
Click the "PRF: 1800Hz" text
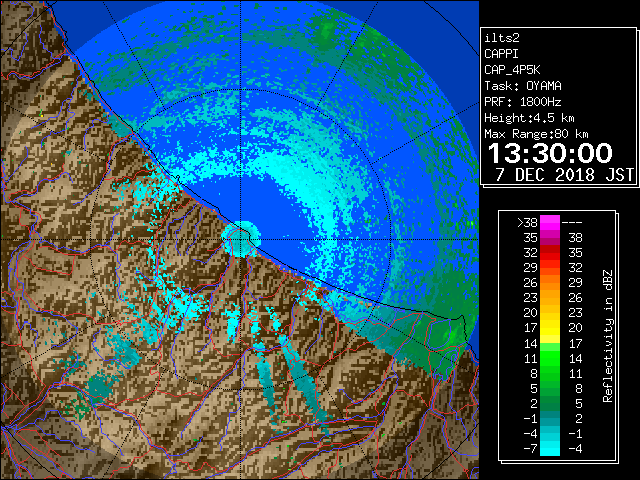[523, 102]
